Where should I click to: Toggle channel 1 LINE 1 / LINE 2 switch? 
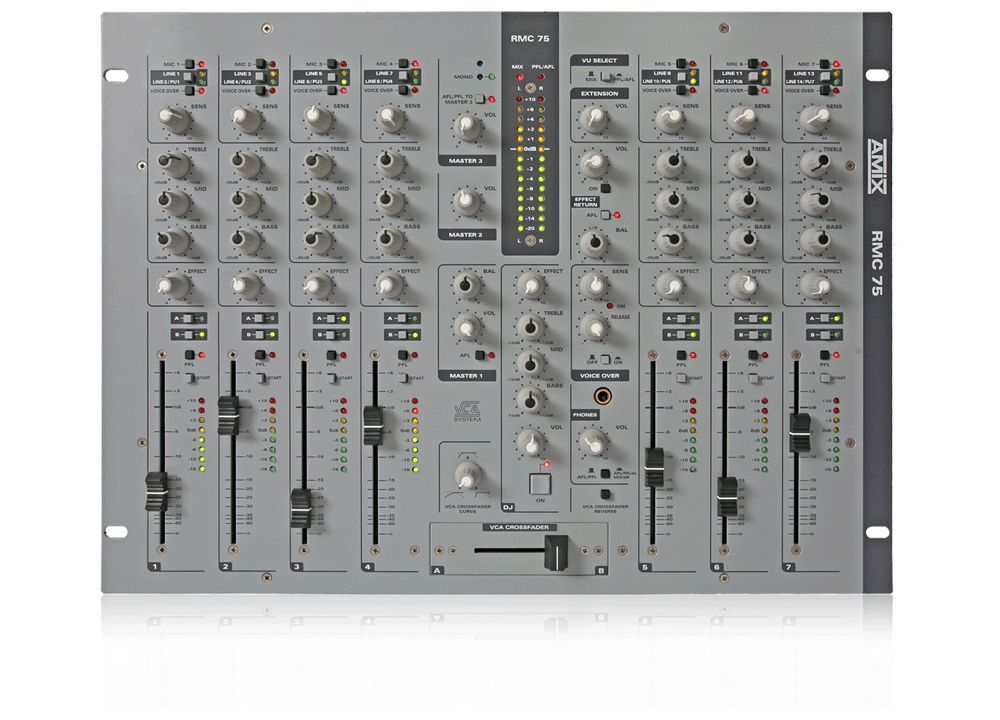point(188,78)
